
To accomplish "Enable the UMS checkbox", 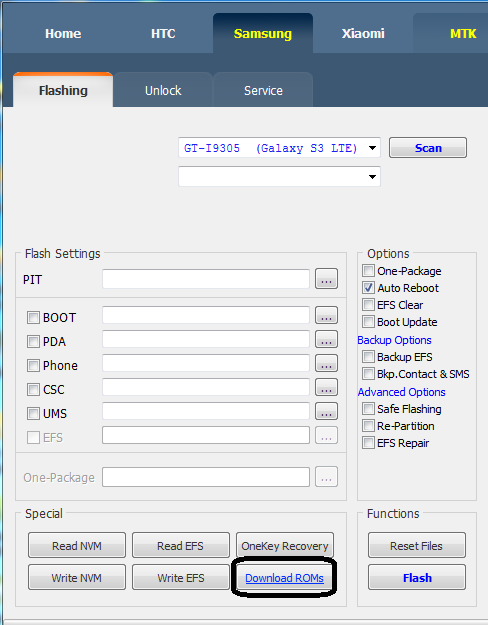I will point(33,413).
